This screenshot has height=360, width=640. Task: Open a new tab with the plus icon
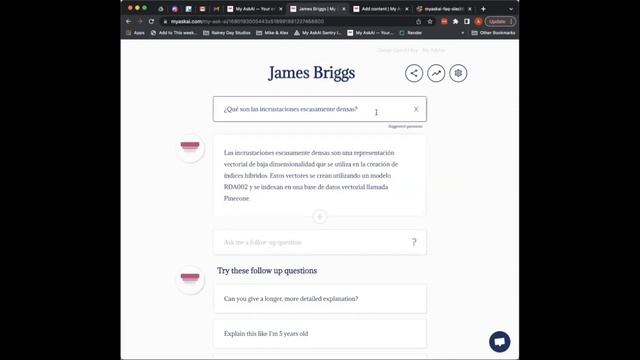pyautogui.click(x=483, y=9)
